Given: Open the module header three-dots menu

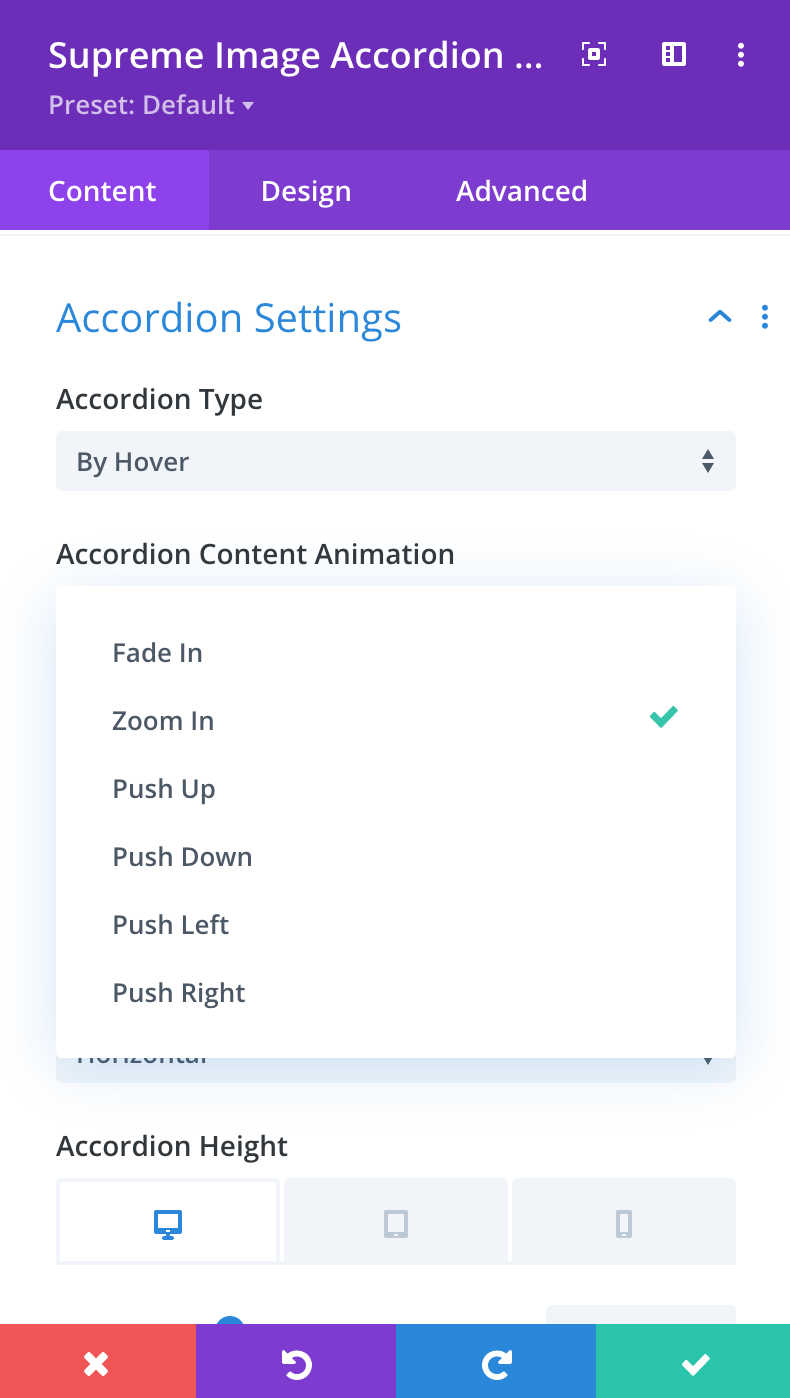Looking at the screenshot, I should [740, 55].
